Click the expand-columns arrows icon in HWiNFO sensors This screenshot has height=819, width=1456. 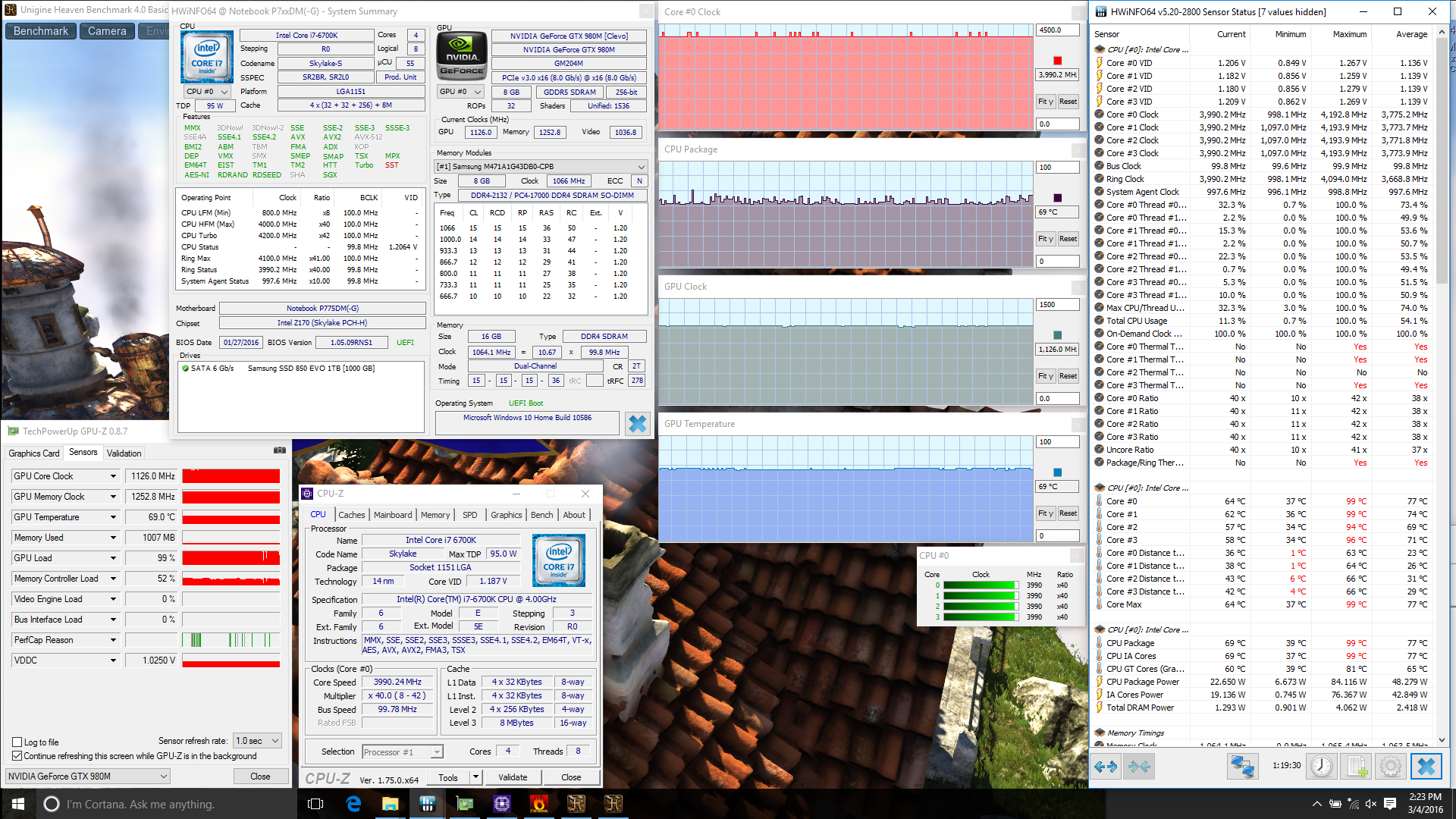(1106, 767)
